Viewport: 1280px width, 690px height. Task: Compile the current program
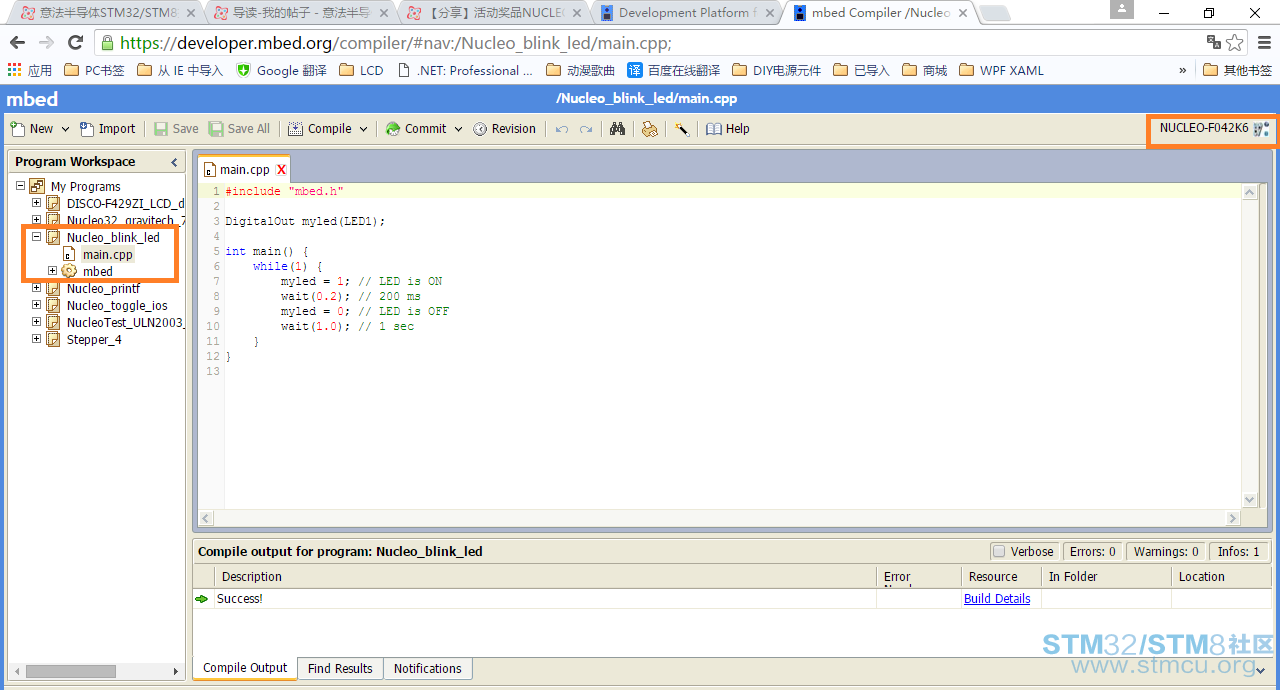point(320,129)
